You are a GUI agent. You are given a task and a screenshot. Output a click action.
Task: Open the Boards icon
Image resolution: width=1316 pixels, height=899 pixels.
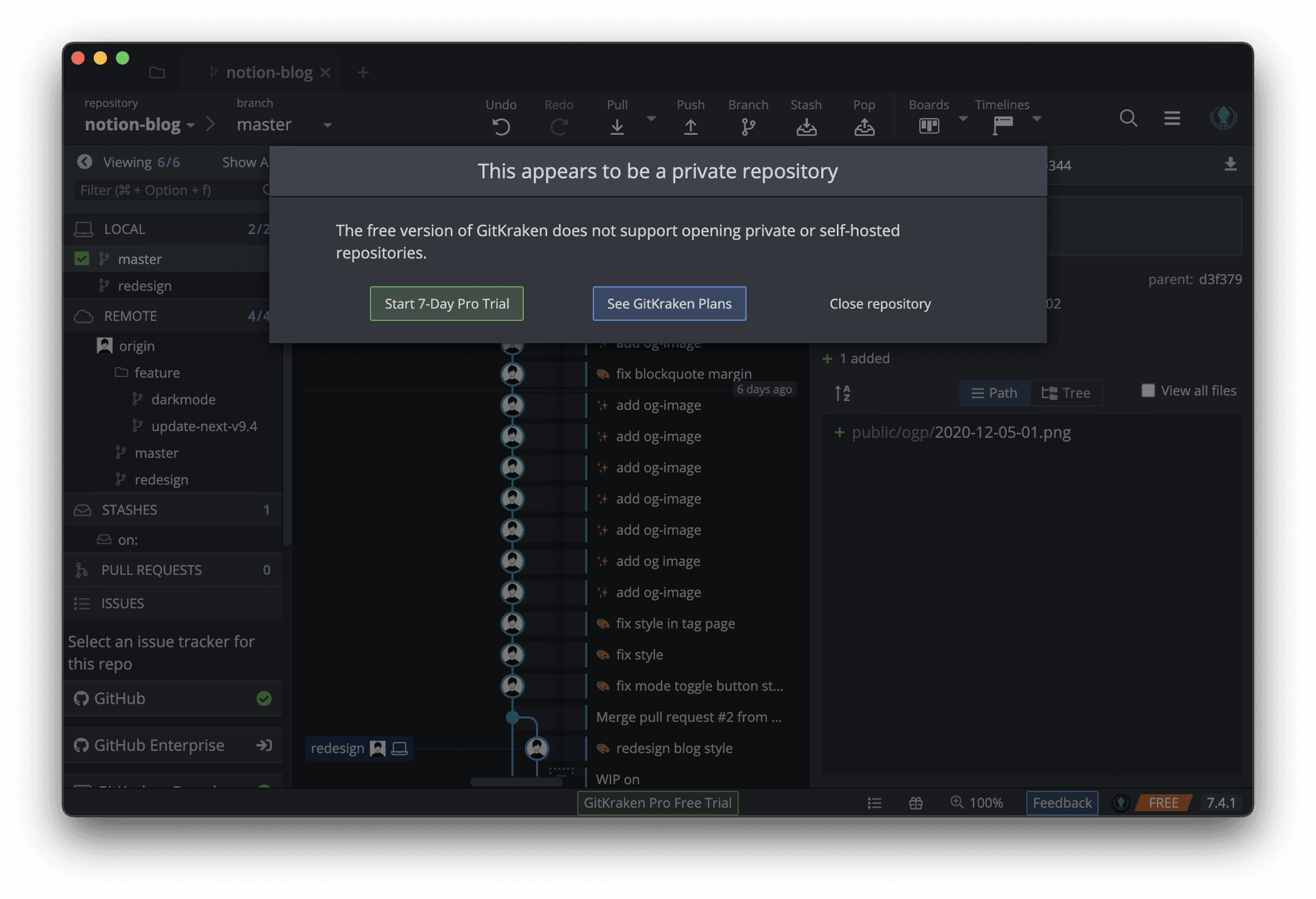coord(929,125)
